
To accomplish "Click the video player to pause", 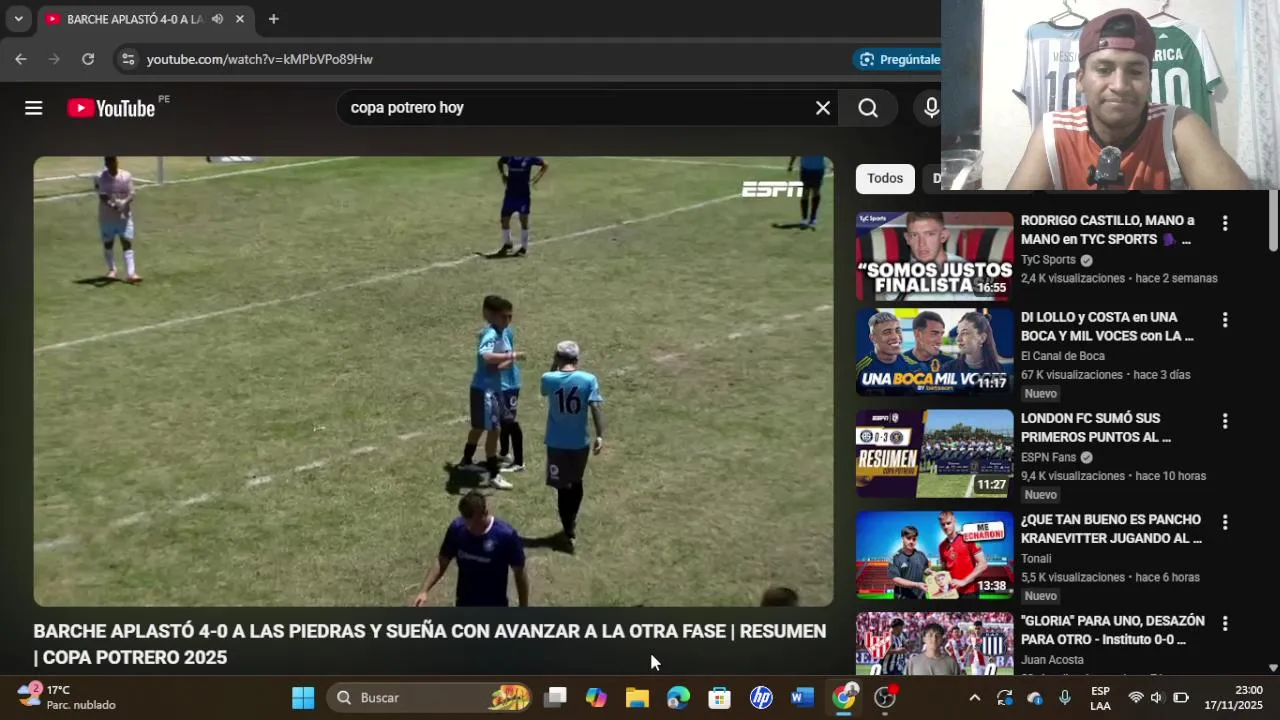I will pos(433,381).
